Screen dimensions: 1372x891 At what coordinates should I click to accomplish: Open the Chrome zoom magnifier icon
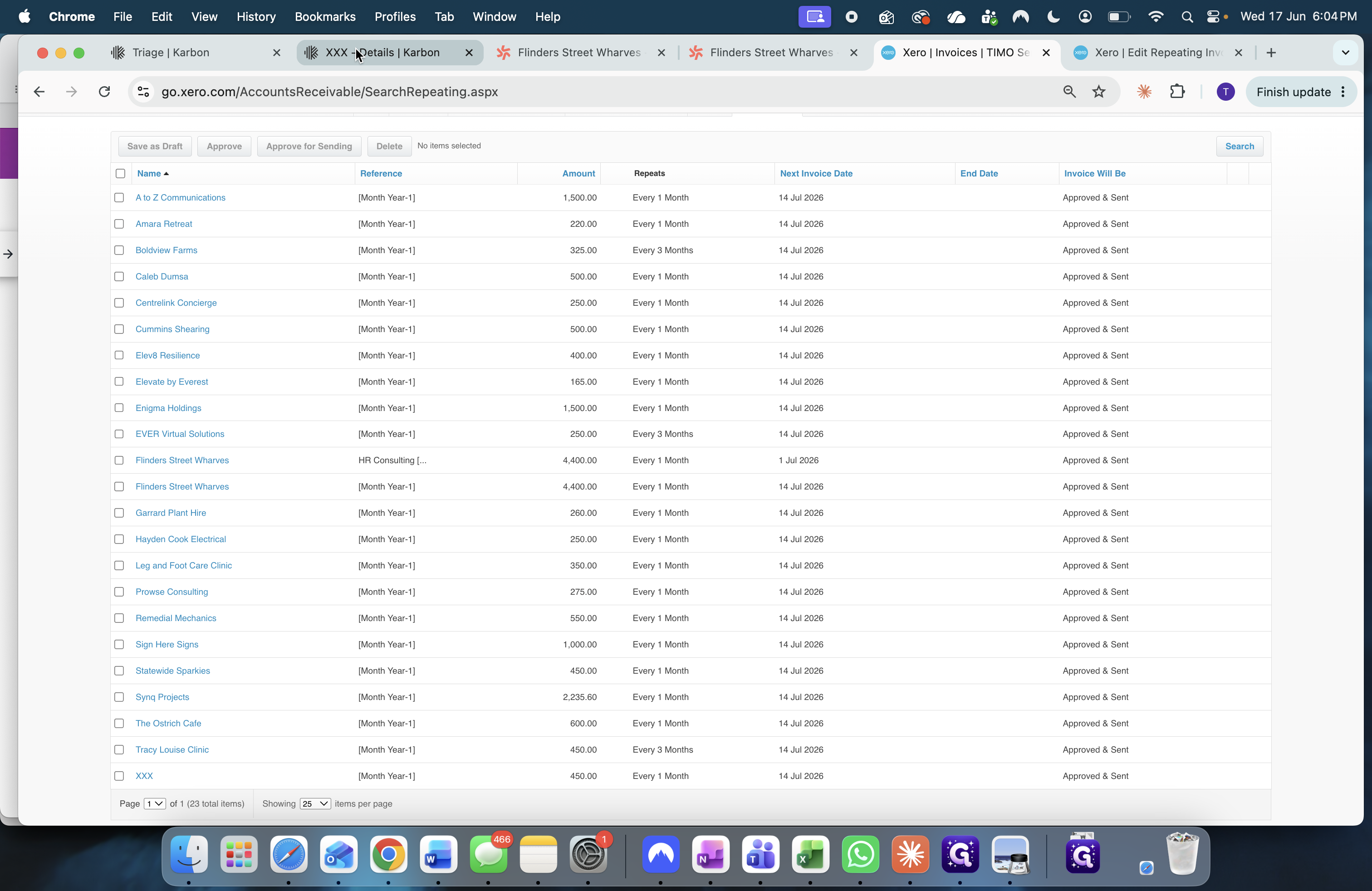pos(1069,92)
